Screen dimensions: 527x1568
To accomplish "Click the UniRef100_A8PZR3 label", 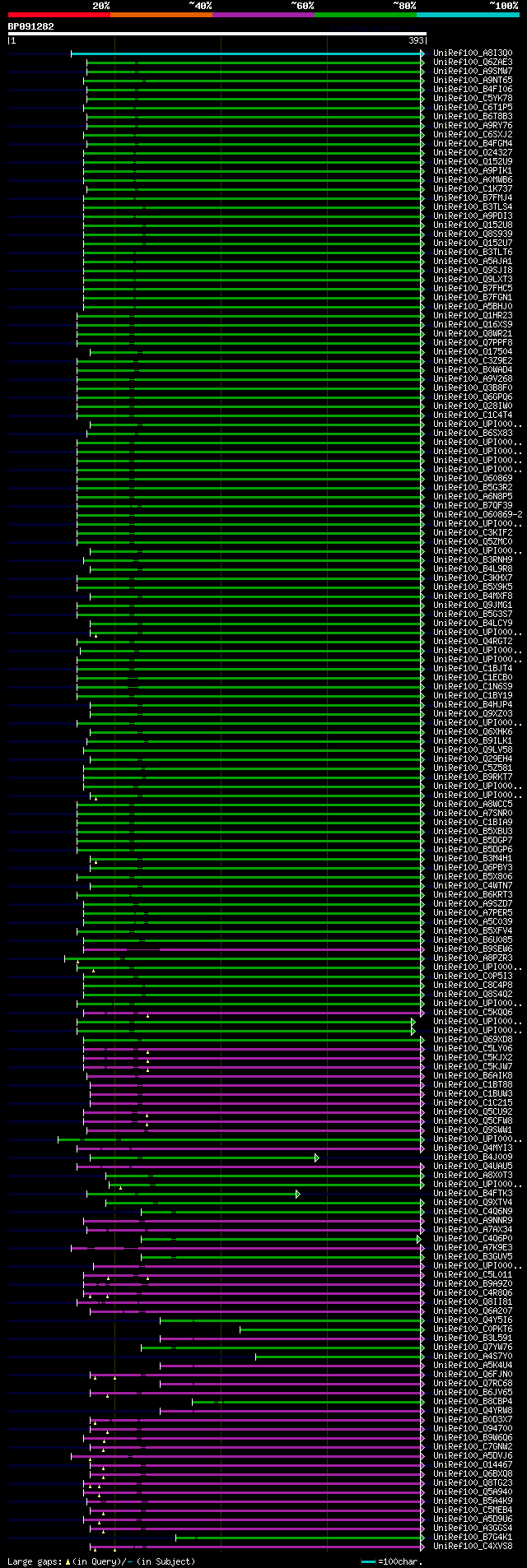I will pos(473,958).
